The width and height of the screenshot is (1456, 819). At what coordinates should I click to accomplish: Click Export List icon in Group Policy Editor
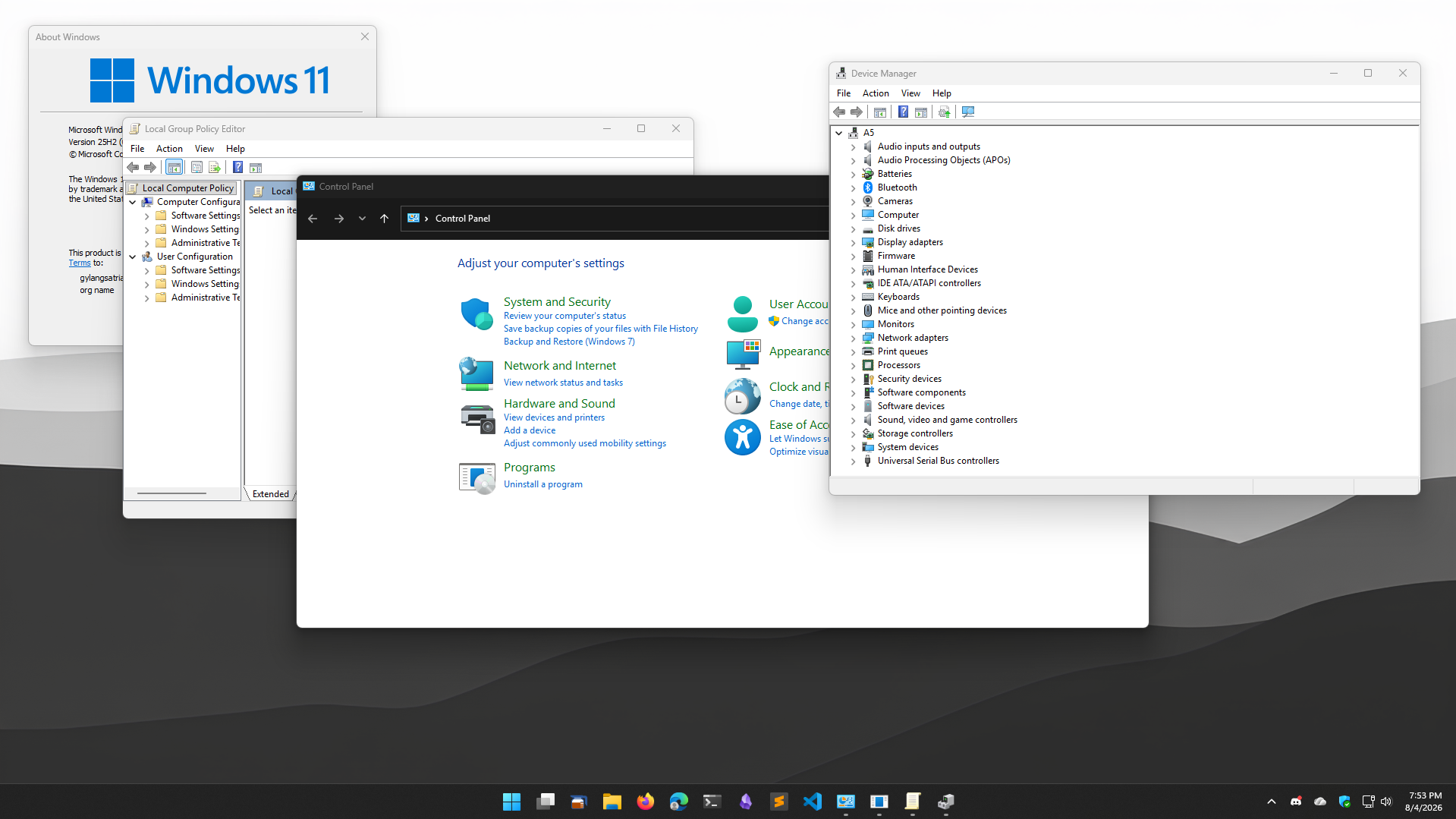(215, 167)
